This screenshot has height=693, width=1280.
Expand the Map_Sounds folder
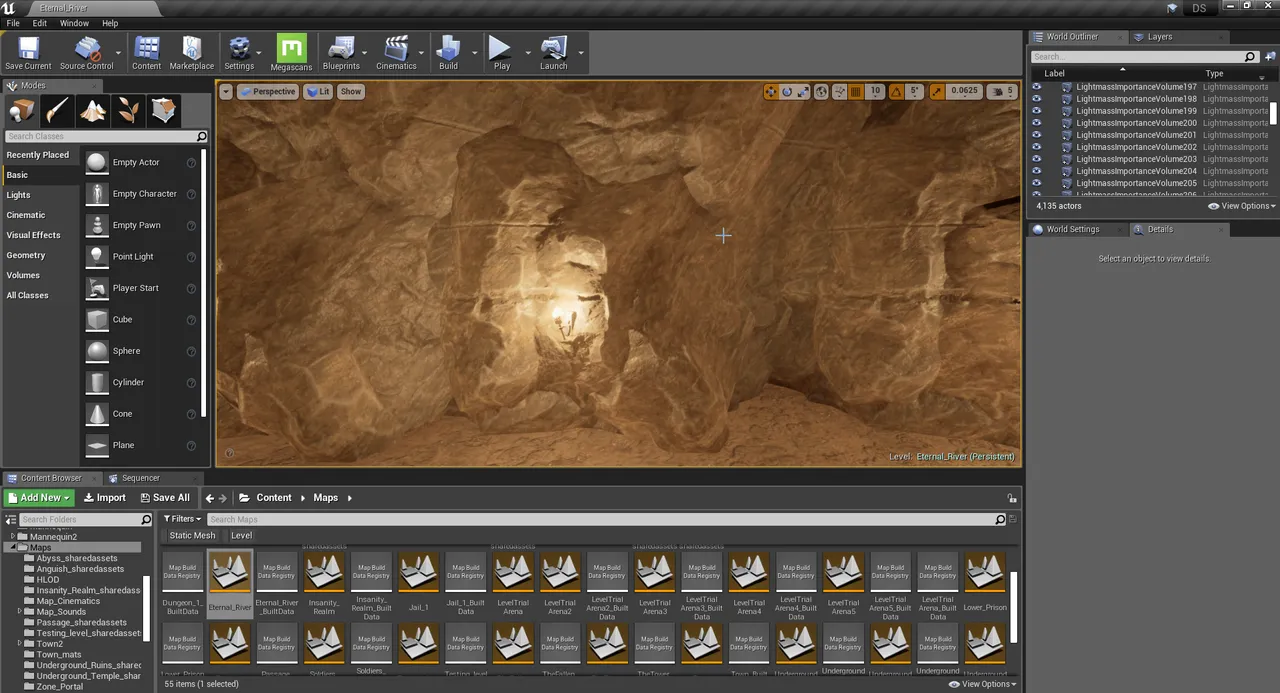point(21,612)
